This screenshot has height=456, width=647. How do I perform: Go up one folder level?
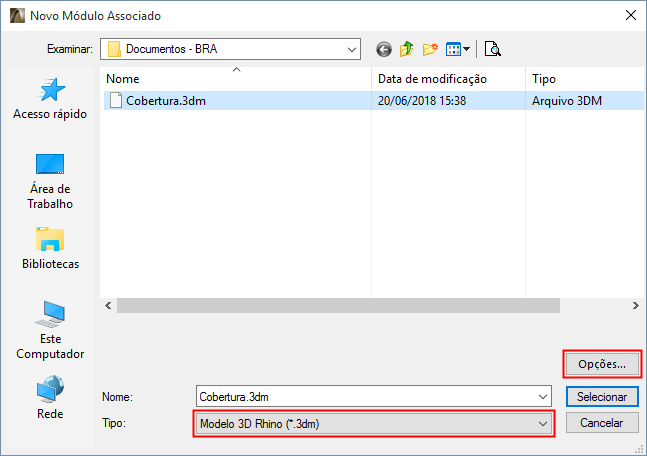(x=407, y=49)
